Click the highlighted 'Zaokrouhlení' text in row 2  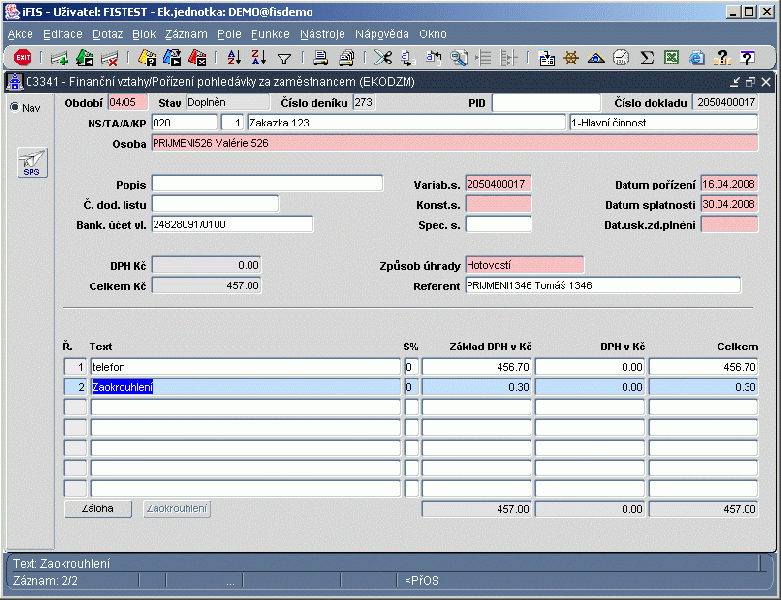(x=123, y=387)
